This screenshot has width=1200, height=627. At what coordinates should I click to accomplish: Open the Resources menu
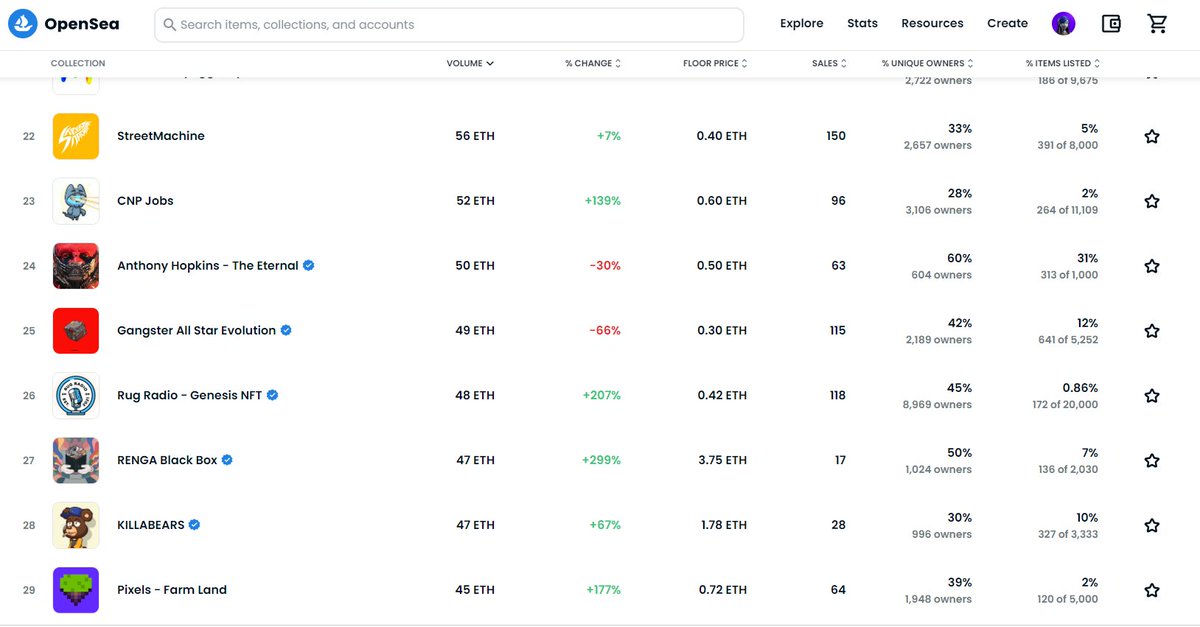tap(932, 24)
